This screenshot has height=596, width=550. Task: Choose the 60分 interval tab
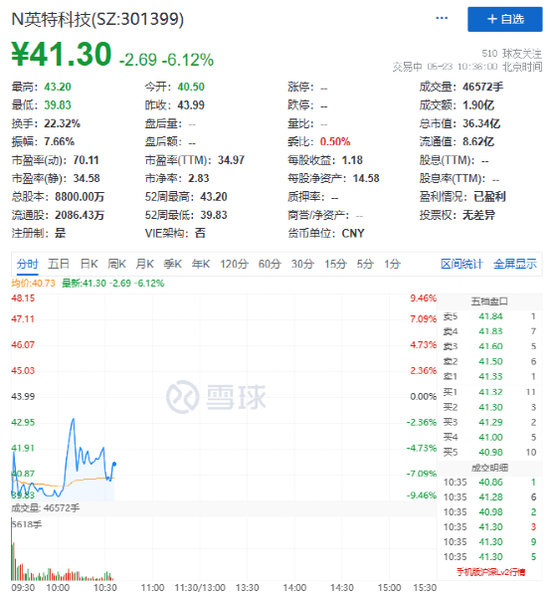(x=269, y=264)
